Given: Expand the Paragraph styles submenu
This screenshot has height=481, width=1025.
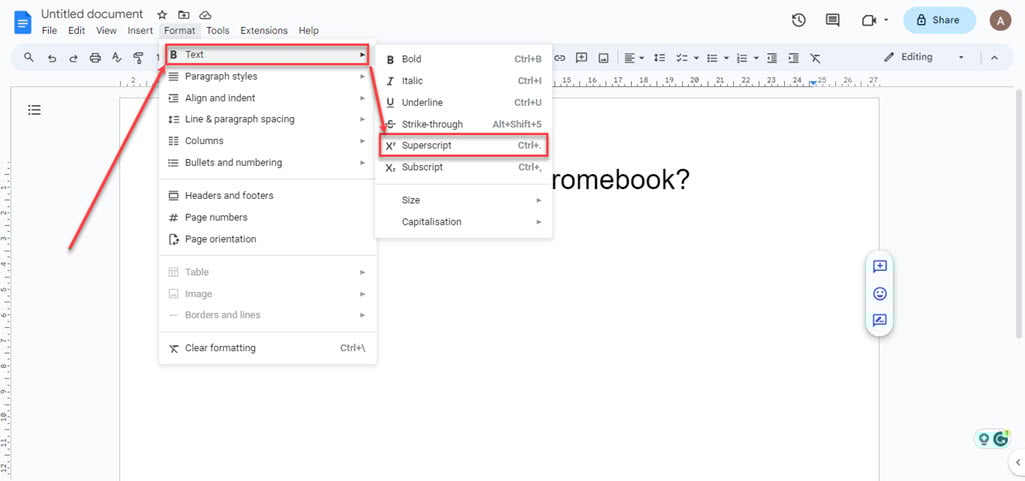Looking at the screenshot, I should pyautogui.click(x=267, y=76).
